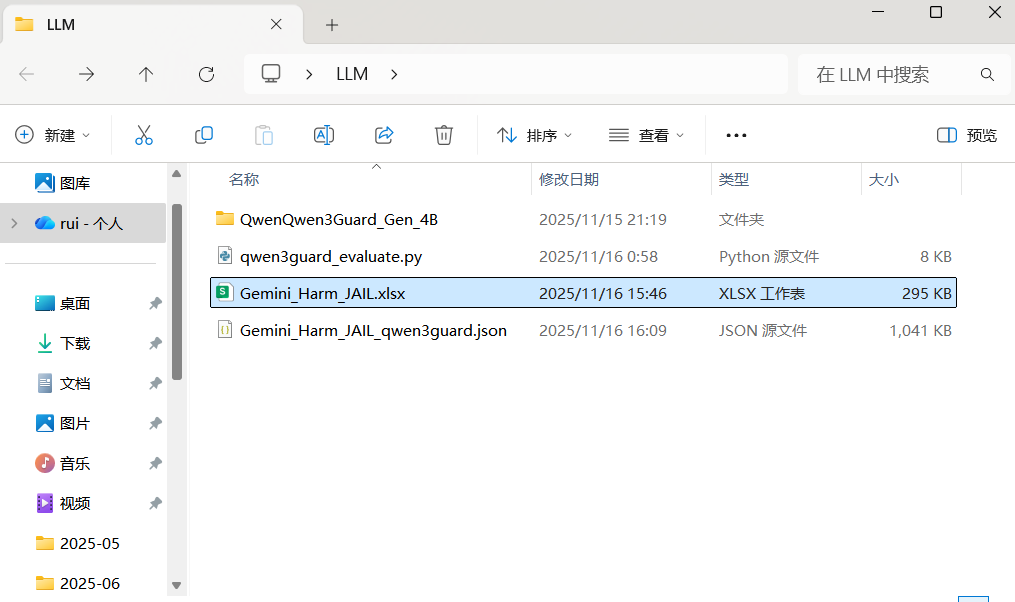
Task: Select the LLM tab
Action: pos(152,25)
